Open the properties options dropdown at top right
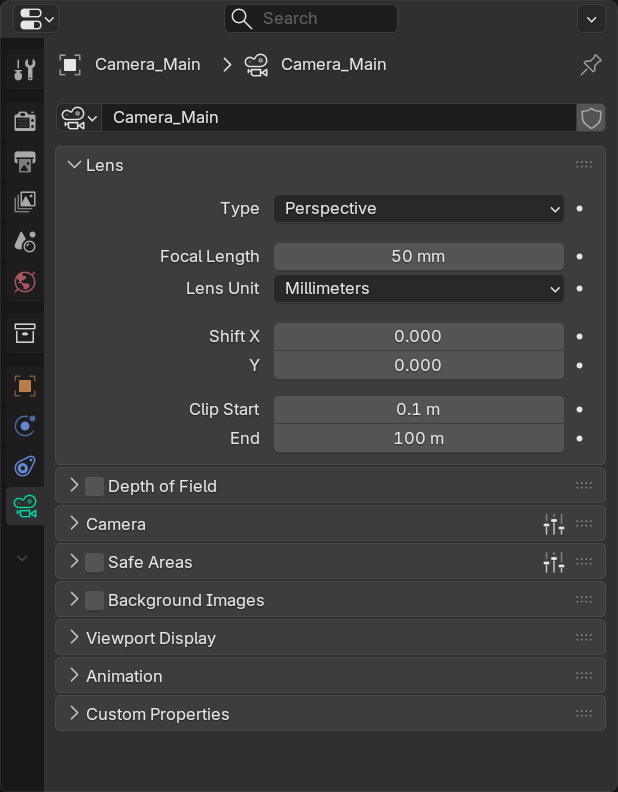 coord(591,19)
